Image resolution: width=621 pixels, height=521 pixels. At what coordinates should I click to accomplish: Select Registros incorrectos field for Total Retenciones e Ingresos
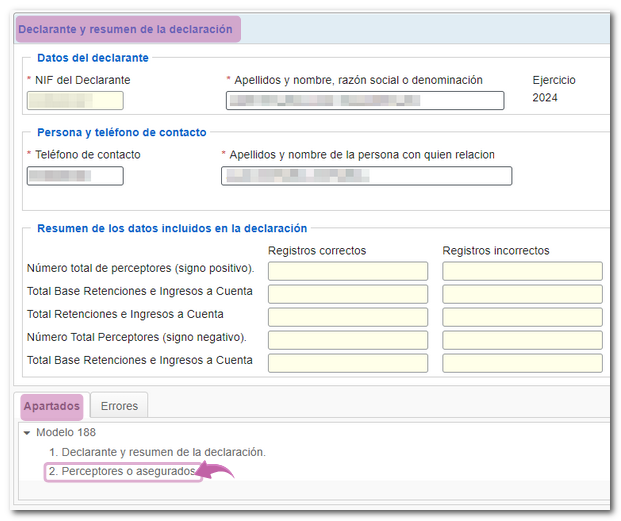[x=522, y=317]
